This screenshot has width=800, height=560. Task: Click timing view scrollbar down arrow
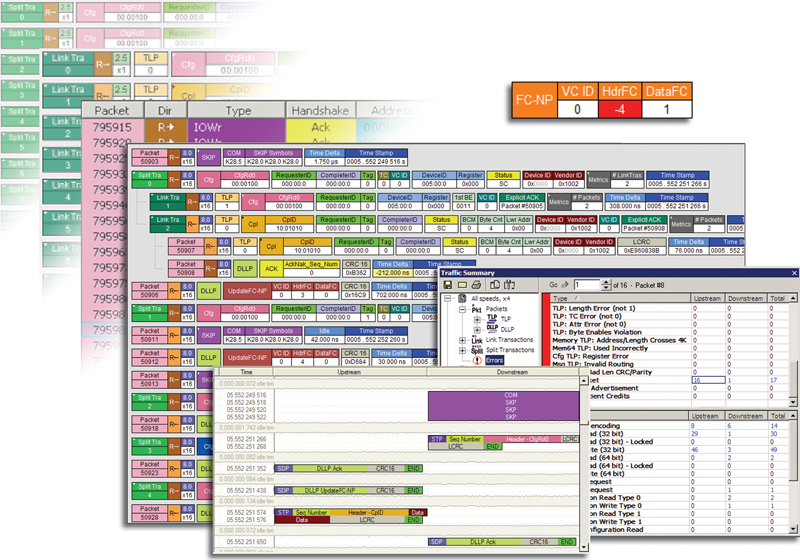pyautogui.click(x=584, y=547)
